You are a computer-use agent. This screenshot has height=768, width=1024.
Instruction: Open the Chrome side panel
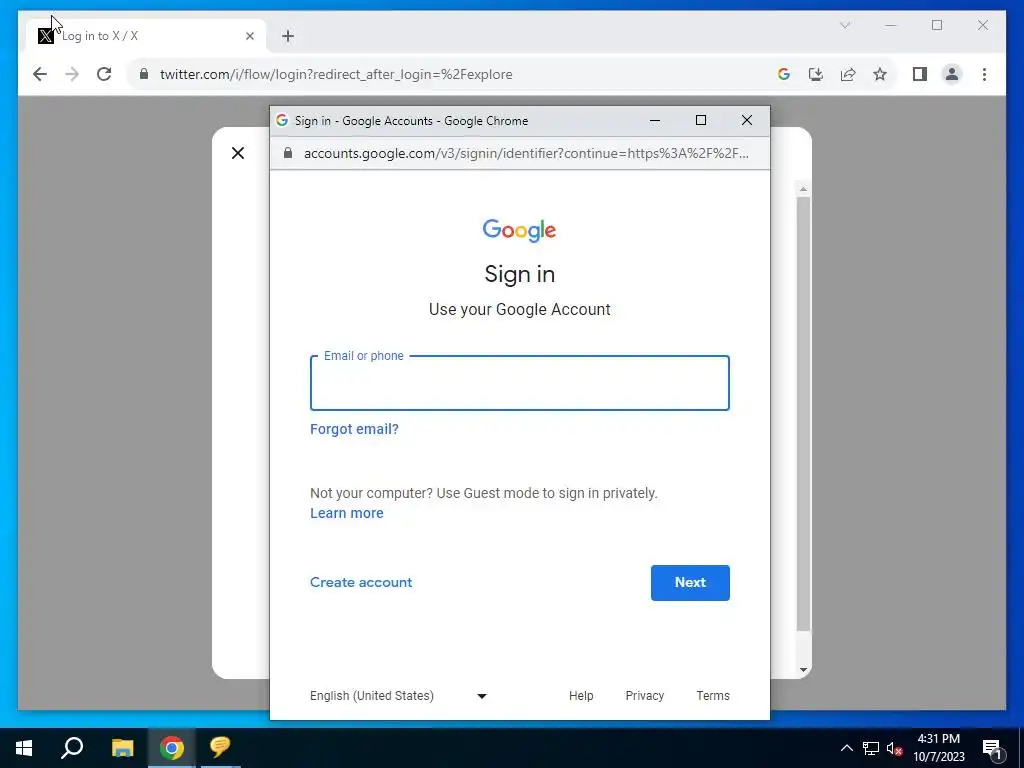(x=920, y=74)
